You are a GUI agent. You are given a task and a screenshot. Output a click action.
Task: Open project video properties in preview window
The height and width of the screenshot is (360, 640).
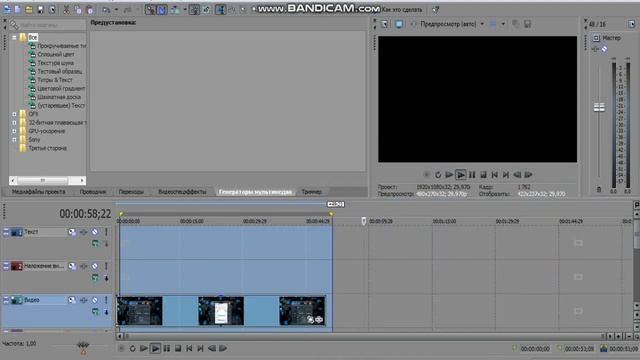pos(384,24)
